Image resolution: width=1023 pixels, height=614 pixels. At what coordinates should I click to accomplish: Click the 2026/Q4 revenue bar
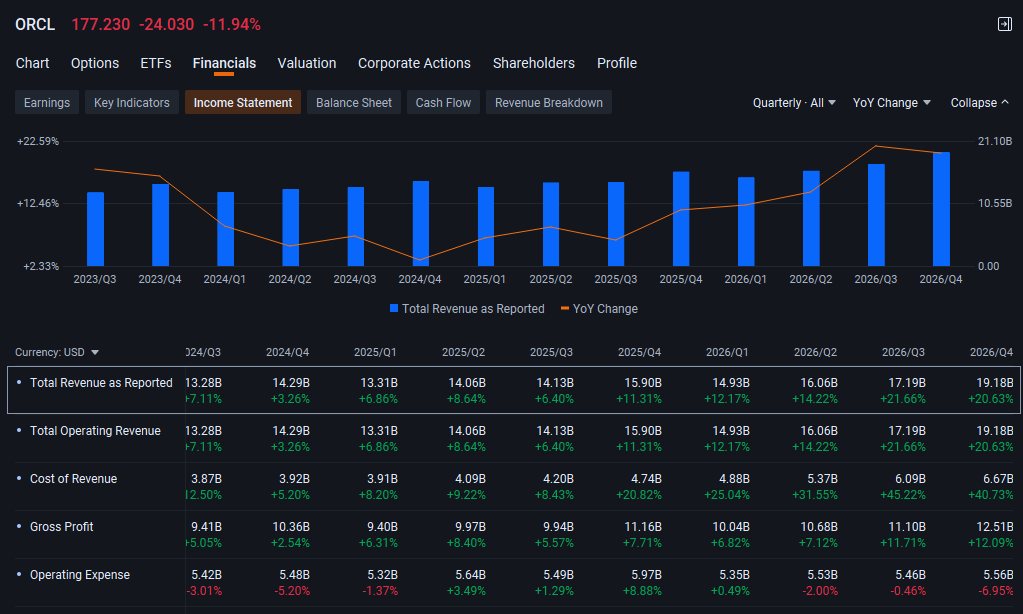941,209
